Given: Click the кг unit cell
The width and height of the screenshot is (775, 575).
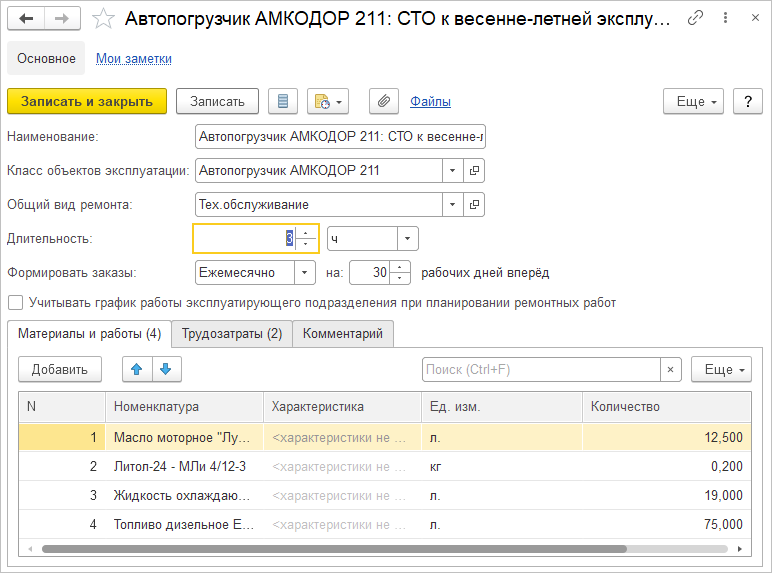Looking at the screenshot, I should pyautogui.click(x=502, y=467).
